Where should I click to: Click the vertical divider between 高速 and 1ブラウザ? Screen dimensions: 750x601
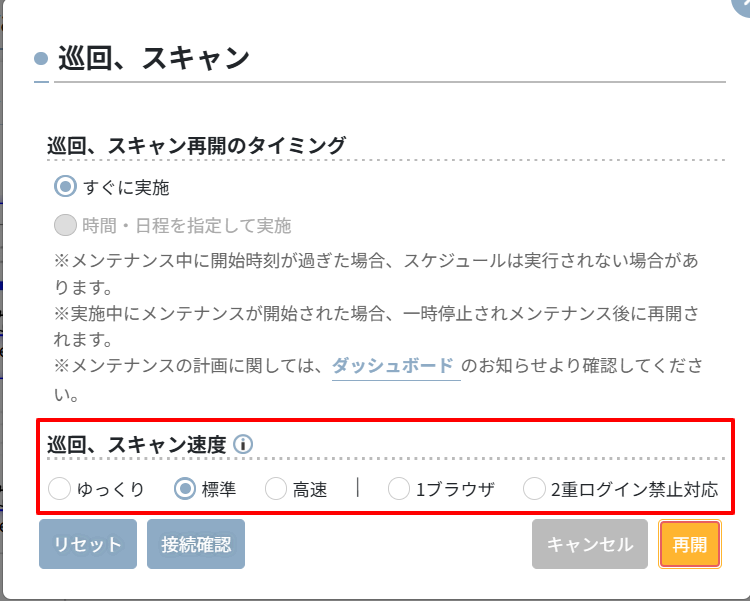click(357, 488)
